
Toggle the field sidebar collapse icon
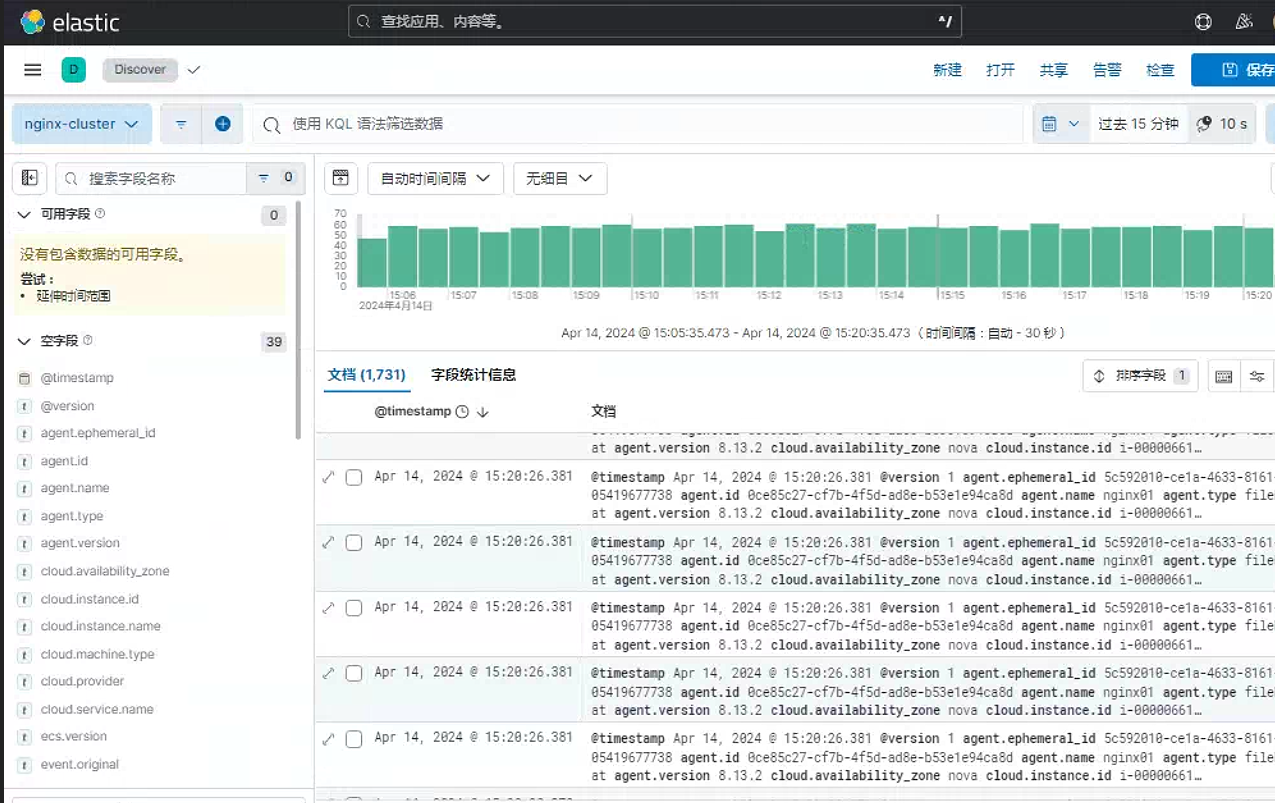pos(30,178)
